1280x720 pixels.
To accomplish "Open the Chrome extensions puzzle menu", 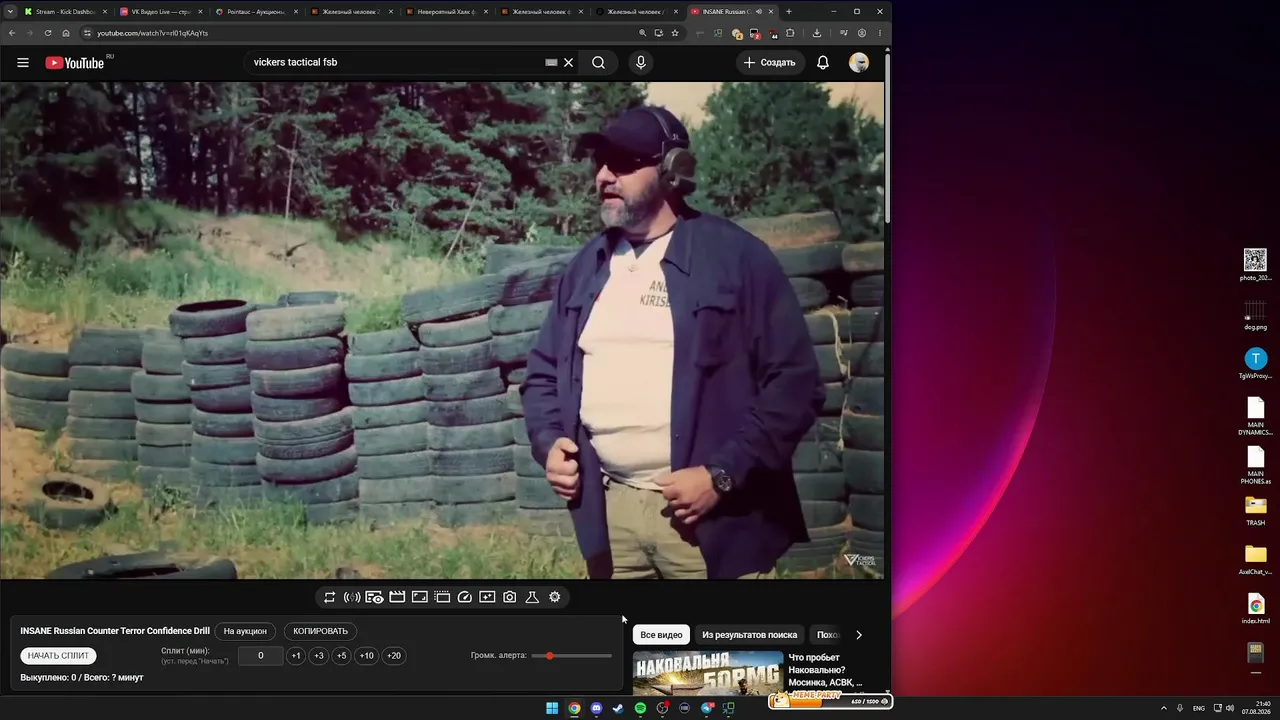I will click(x=790, y=33).
